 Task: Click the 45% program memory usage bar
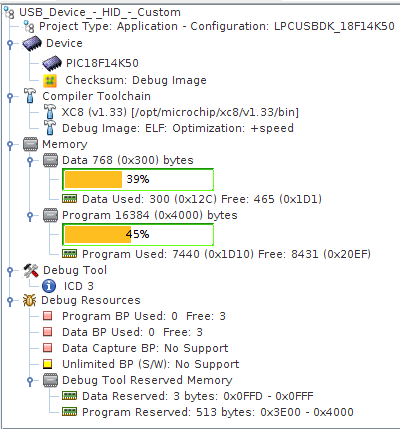pyautogui.click(x=138, y=235)
